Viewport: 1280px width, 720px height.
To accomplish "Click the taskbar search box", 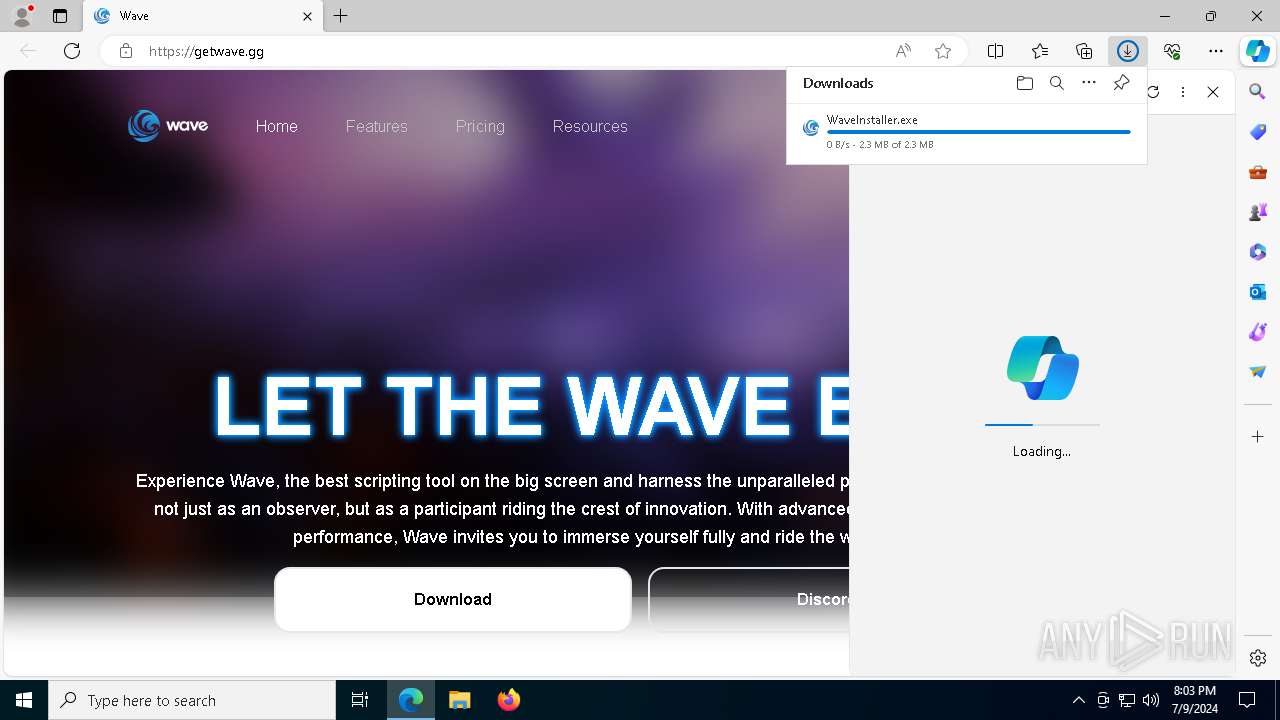I will pos(192,700).
